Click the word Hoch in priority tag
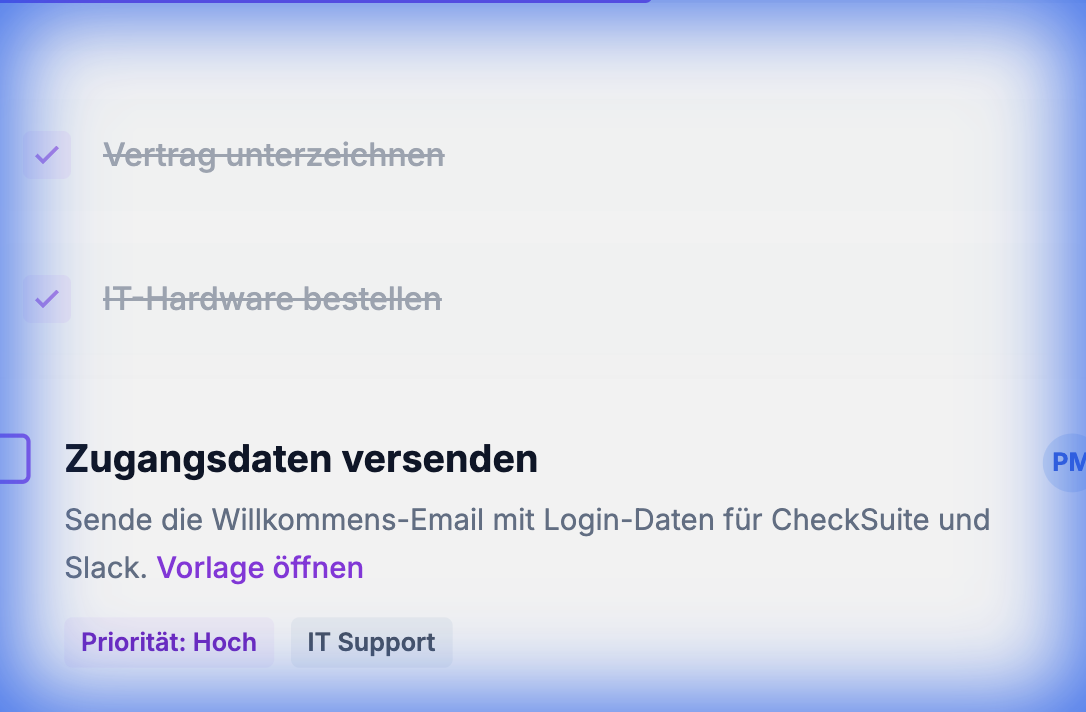This screenshot has height=712, width=1086. click(225, 642)
